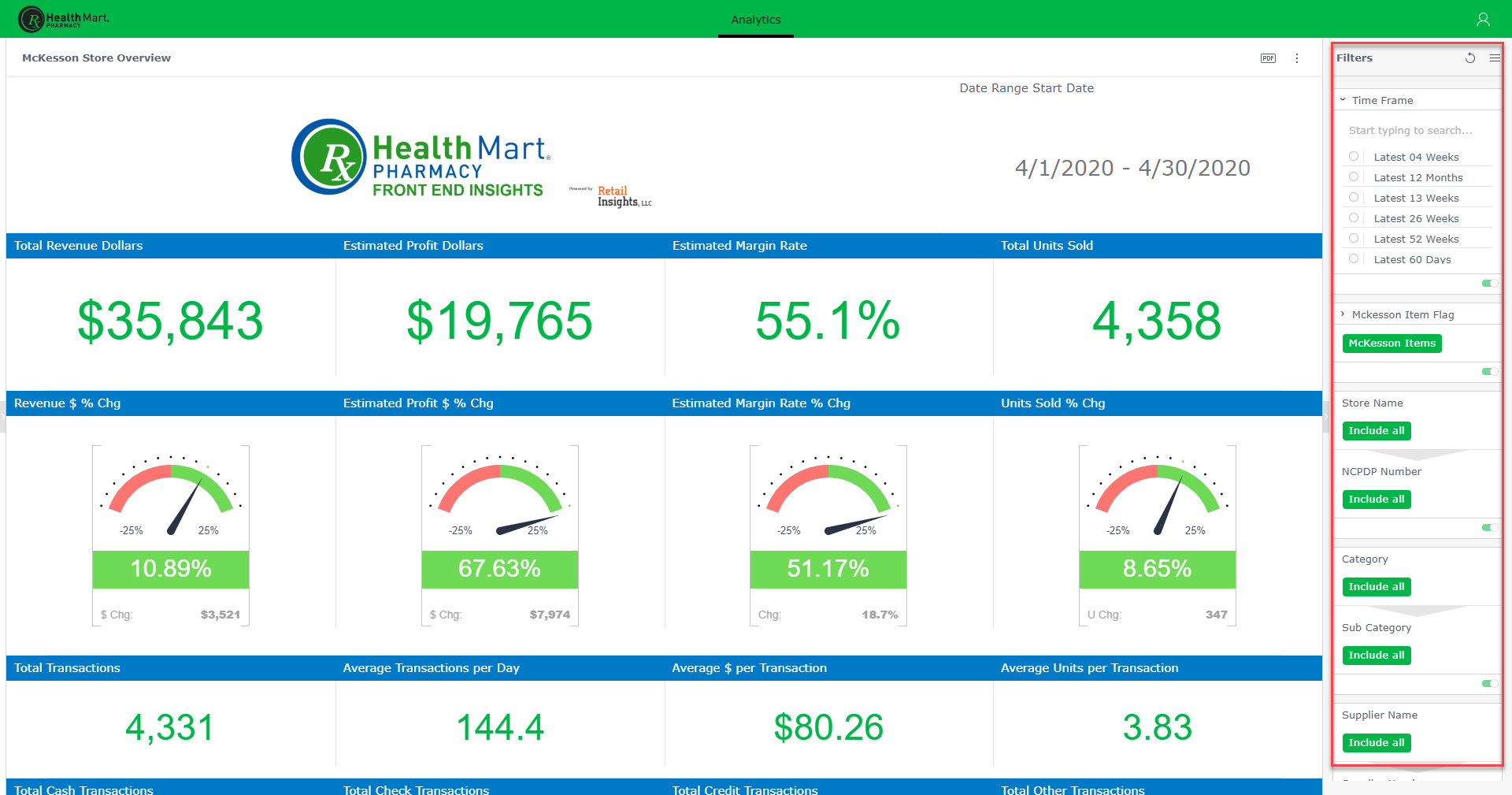The height and width of the screenshot is (795, 1512).
Task: Click the 4,331 total transactions value
Action: coord(170,727)
